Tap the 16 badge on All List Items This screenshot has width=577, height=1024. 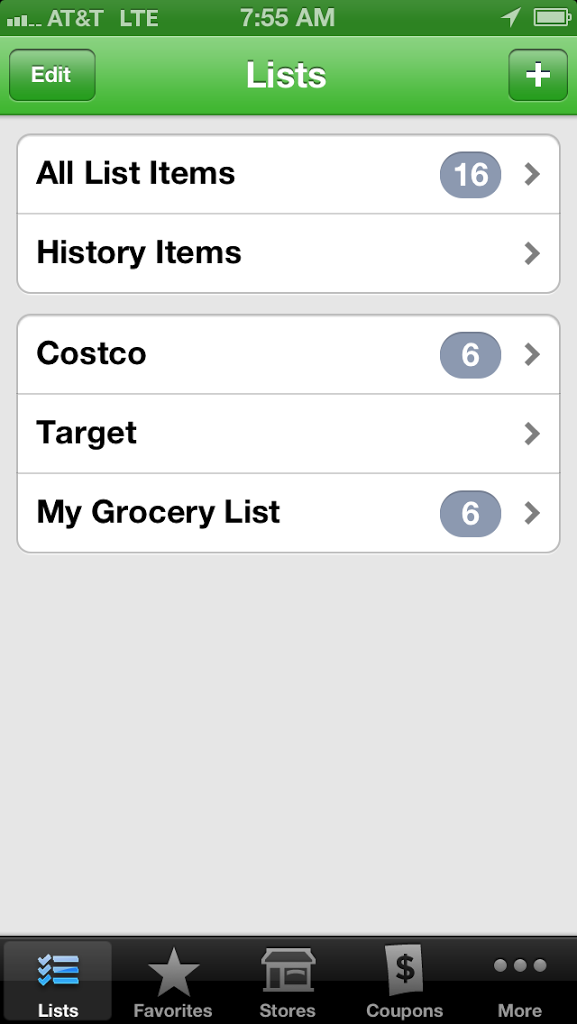coord(471,174)
